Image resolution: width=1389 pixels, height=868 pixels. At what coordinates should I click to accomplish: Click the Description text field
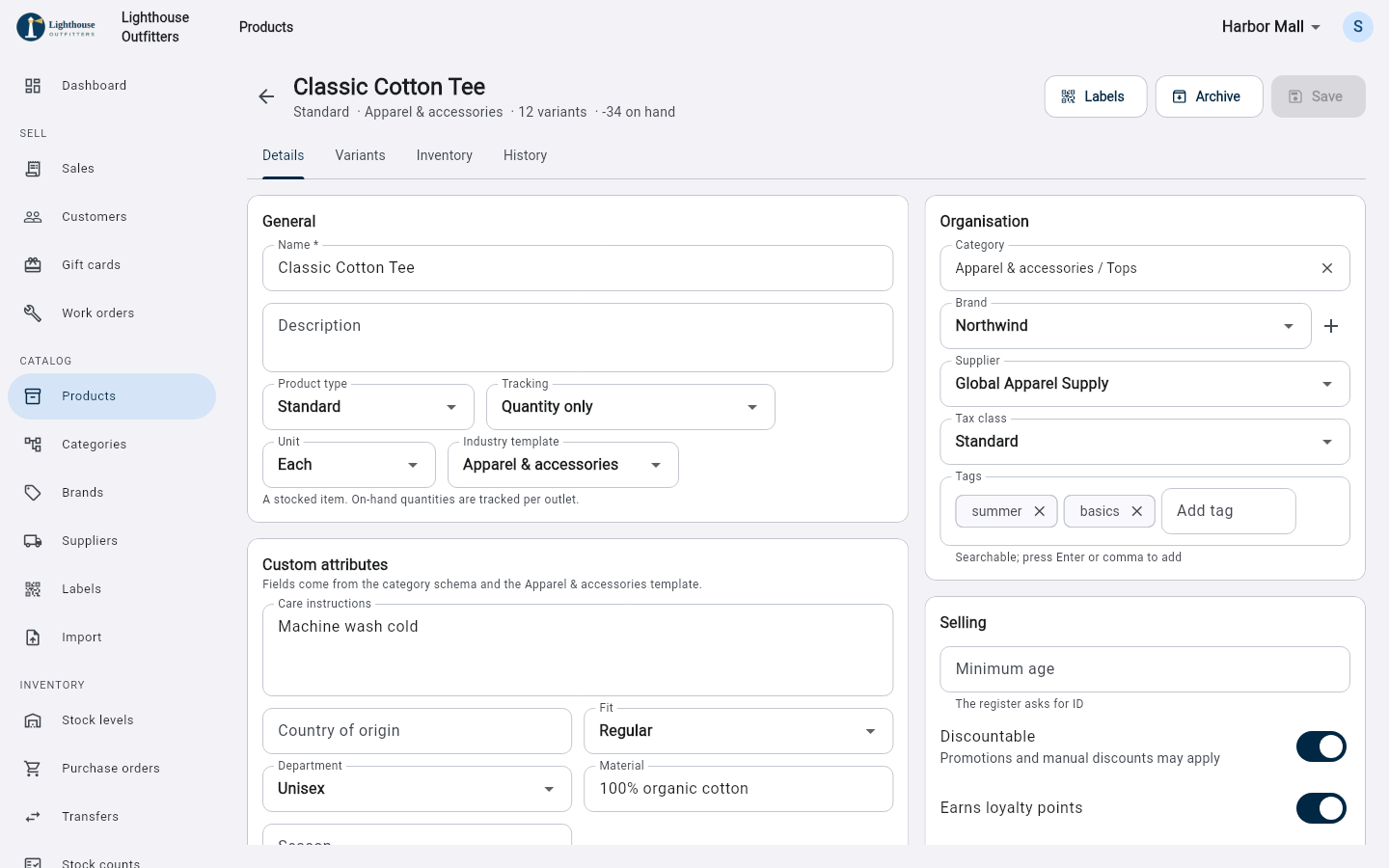point(578,338)
